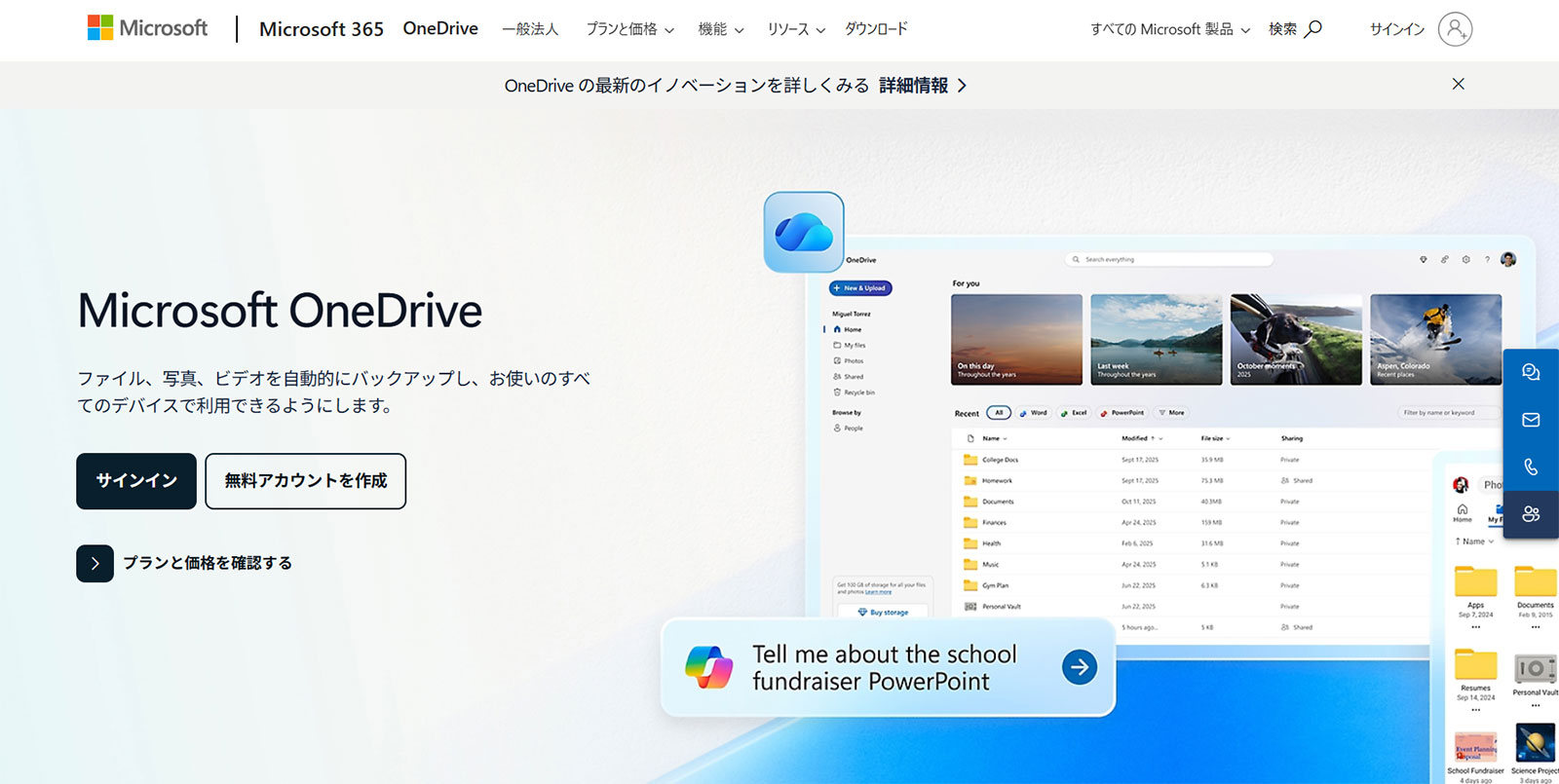Click the mail envelope icon in side panel

tap(1531, 420)
